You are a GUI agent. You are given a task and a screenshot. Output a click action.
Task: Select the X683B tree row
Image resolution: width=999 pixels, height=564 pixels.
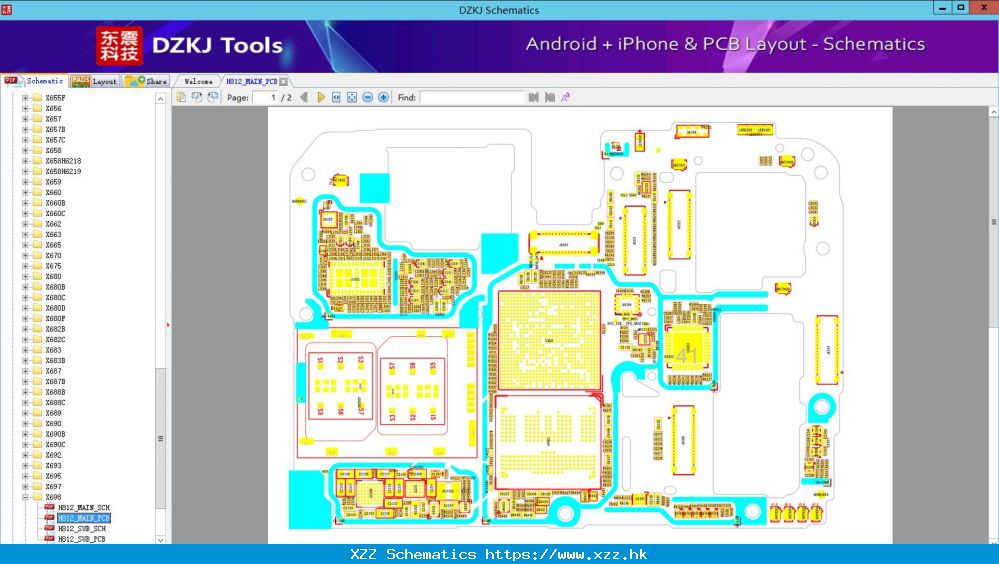pos(55,361)
